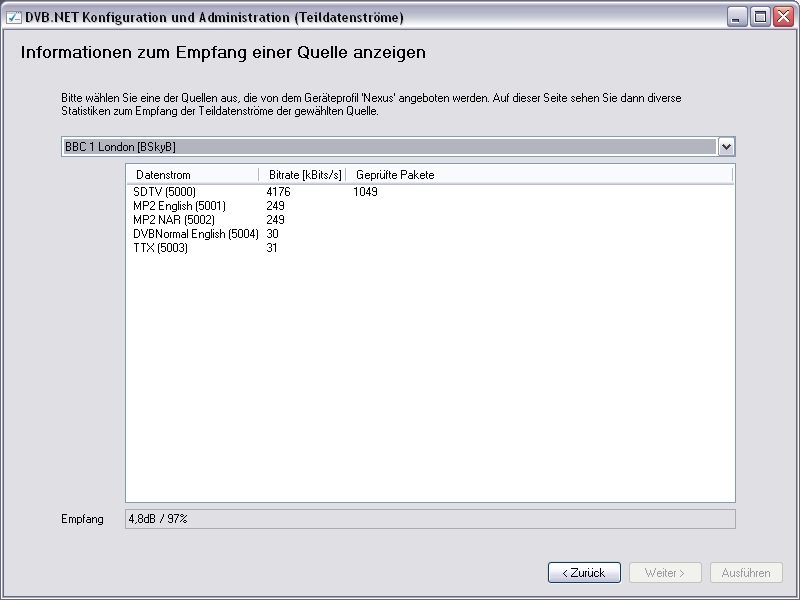Select DVBNormal English (5004) stream entry
Viewport: 800px width, 600px height.
195,234
